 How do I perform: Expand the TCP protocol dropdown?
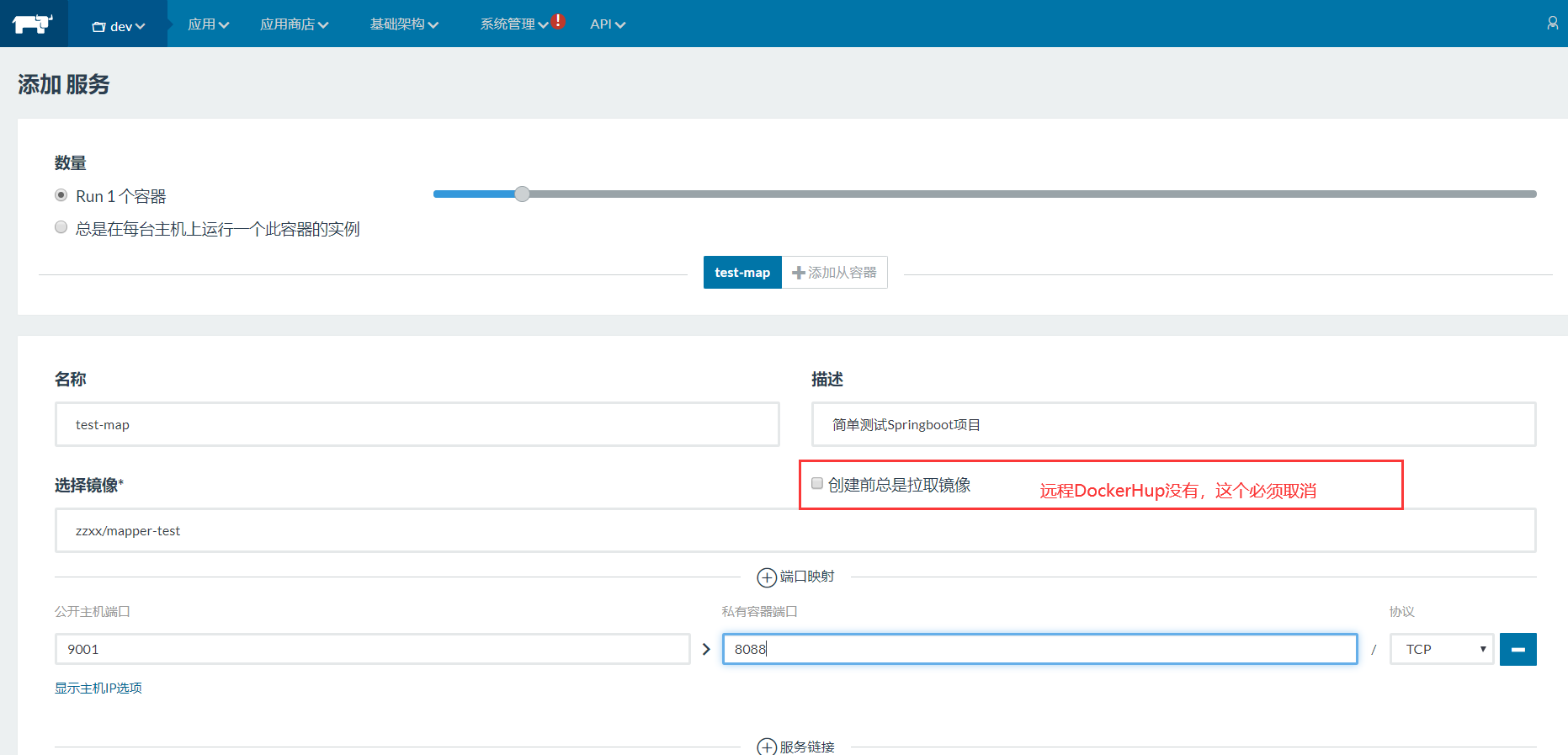coord(1442,650)
